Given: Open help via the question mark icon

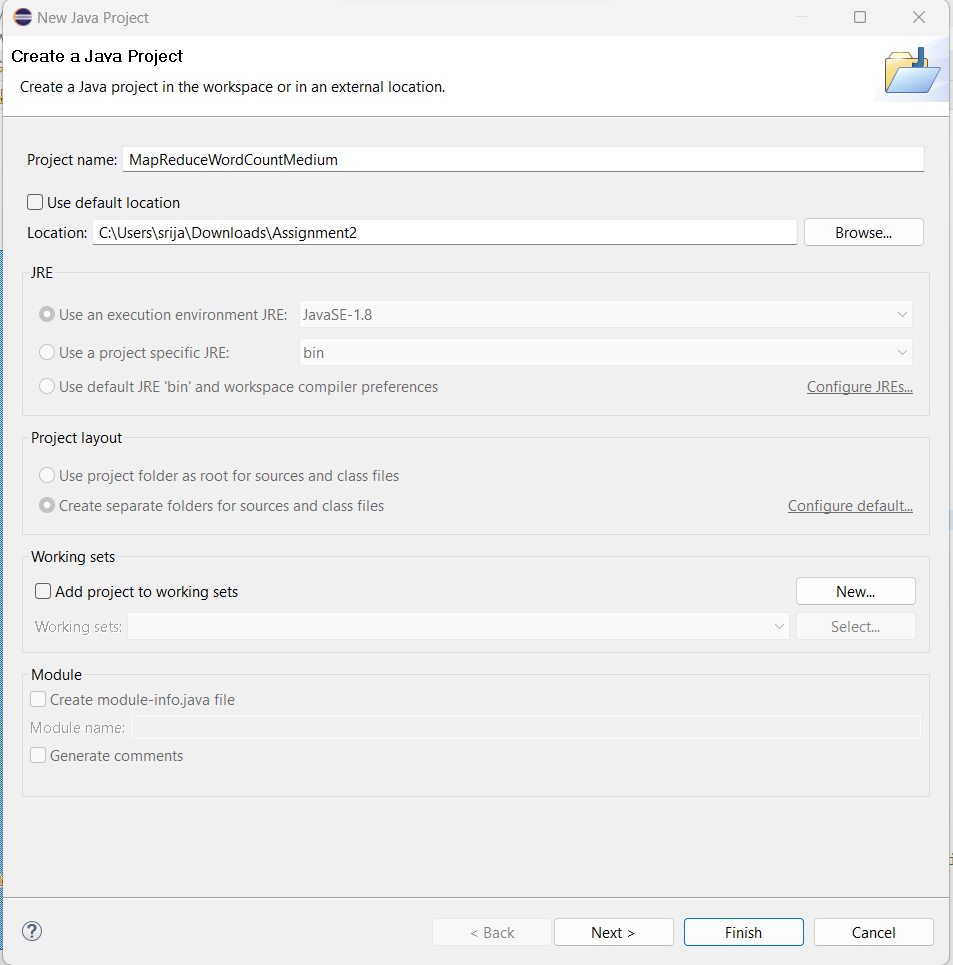Looking at the screenshot, I should pyautogui.click(x=31, y=931).
